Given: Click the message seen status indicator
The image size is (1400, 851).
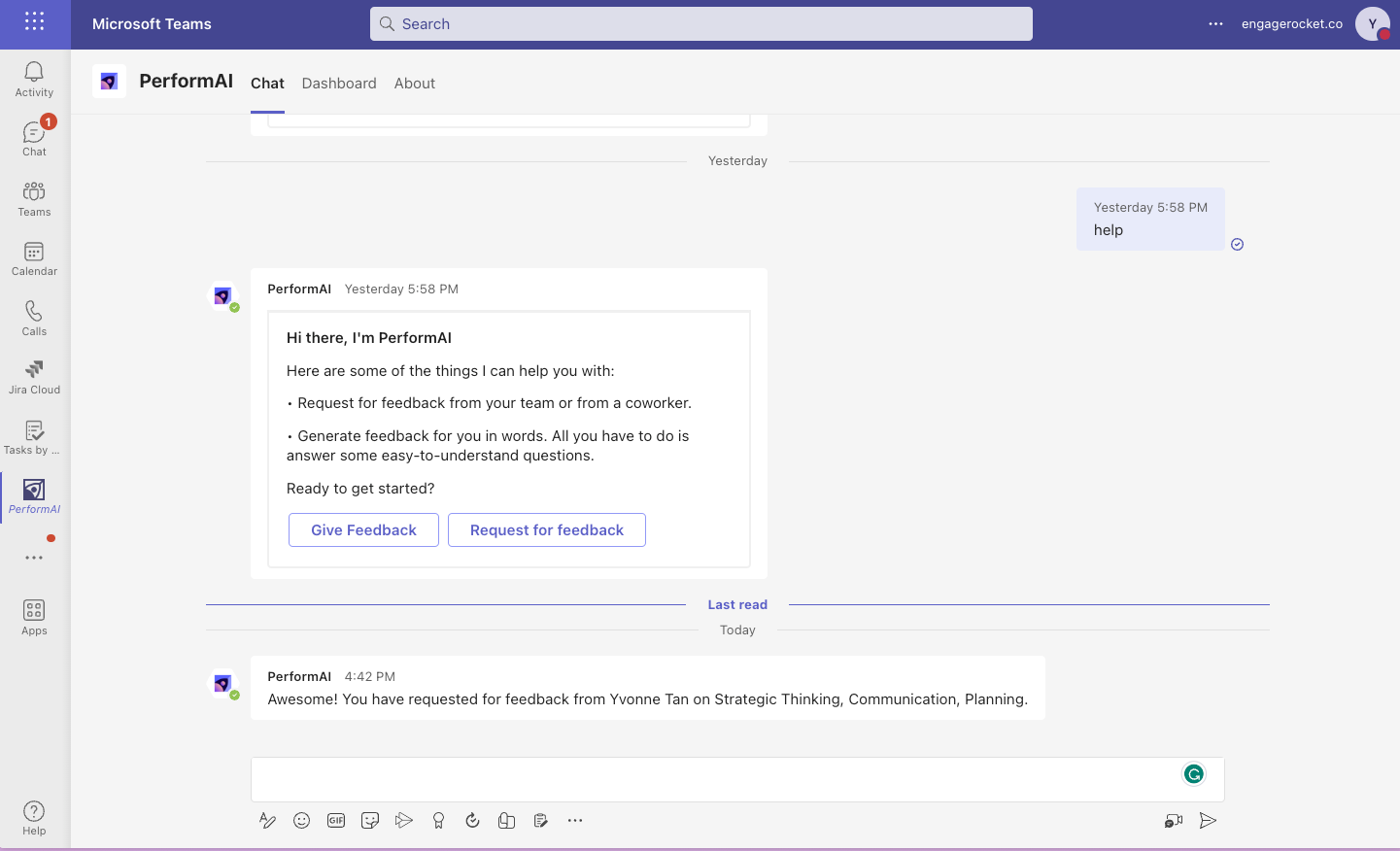Looking at the screenshot, I should (x=1237, y=245).
